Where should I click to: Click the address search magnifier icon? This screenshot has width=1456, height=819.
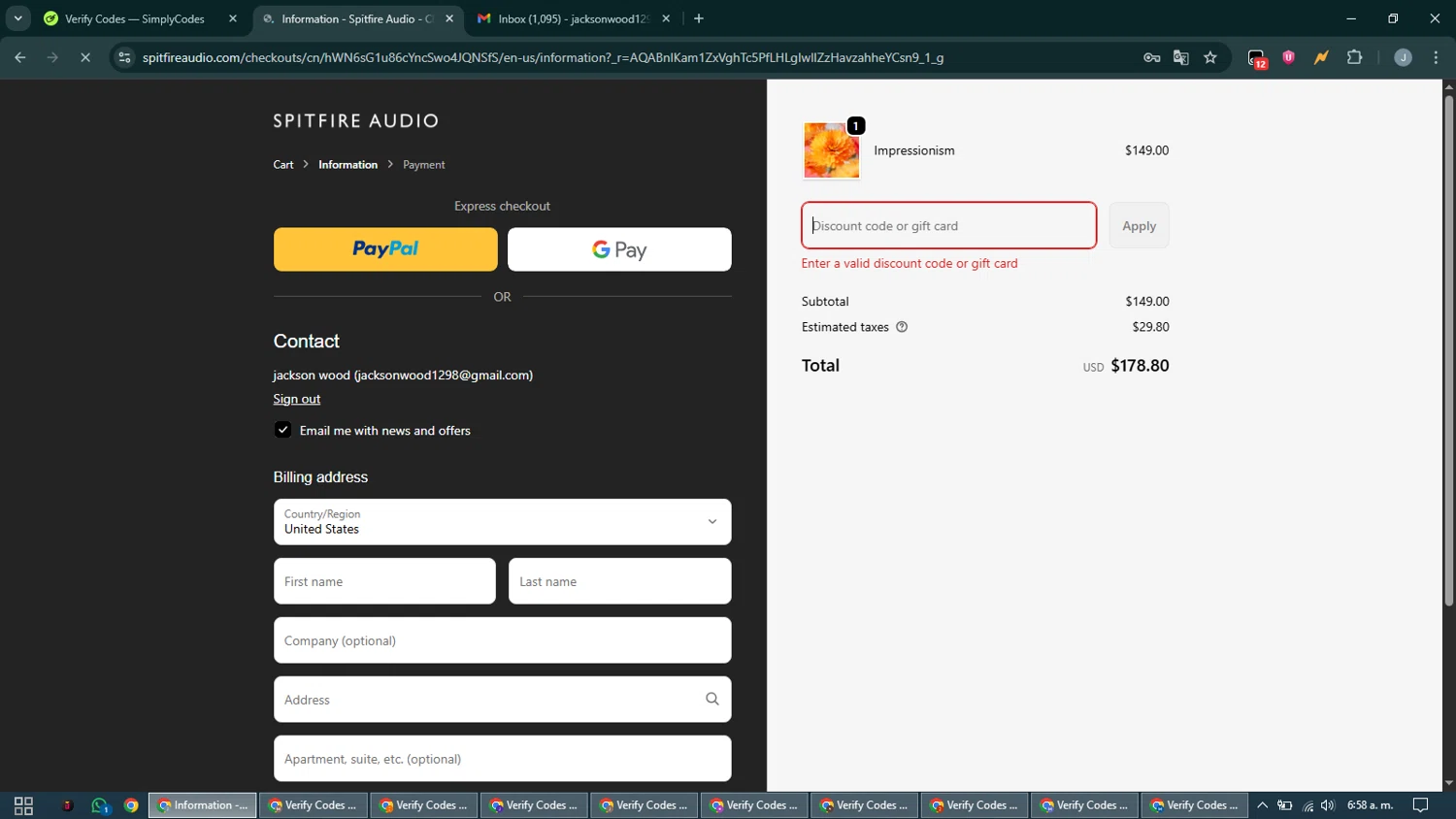[x=712, y=700]
